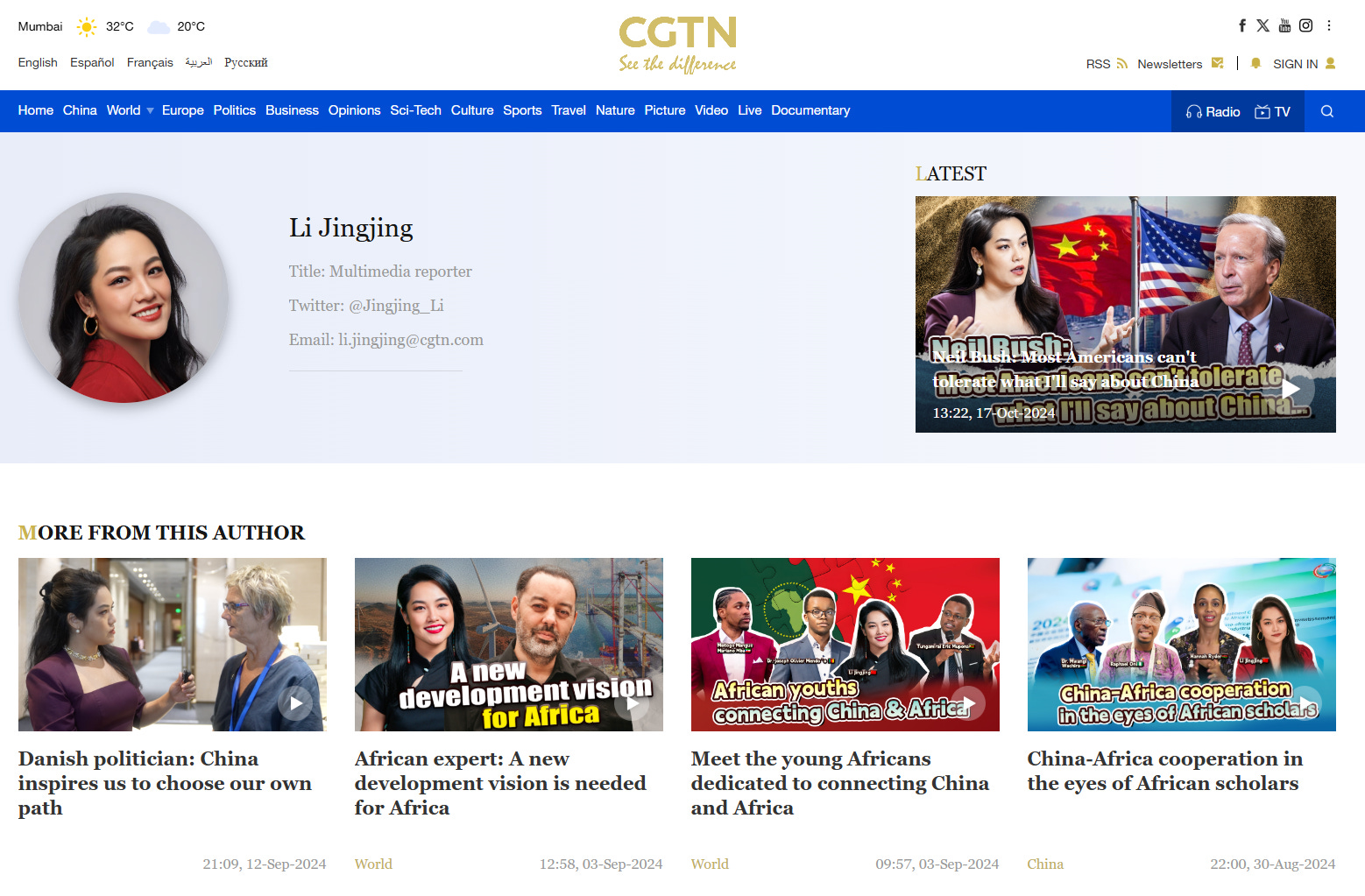The width and height of the screenshot is (1365, 896).
Task: Open headline 'African expert: A new development vision'
Action: click(500, 783)
